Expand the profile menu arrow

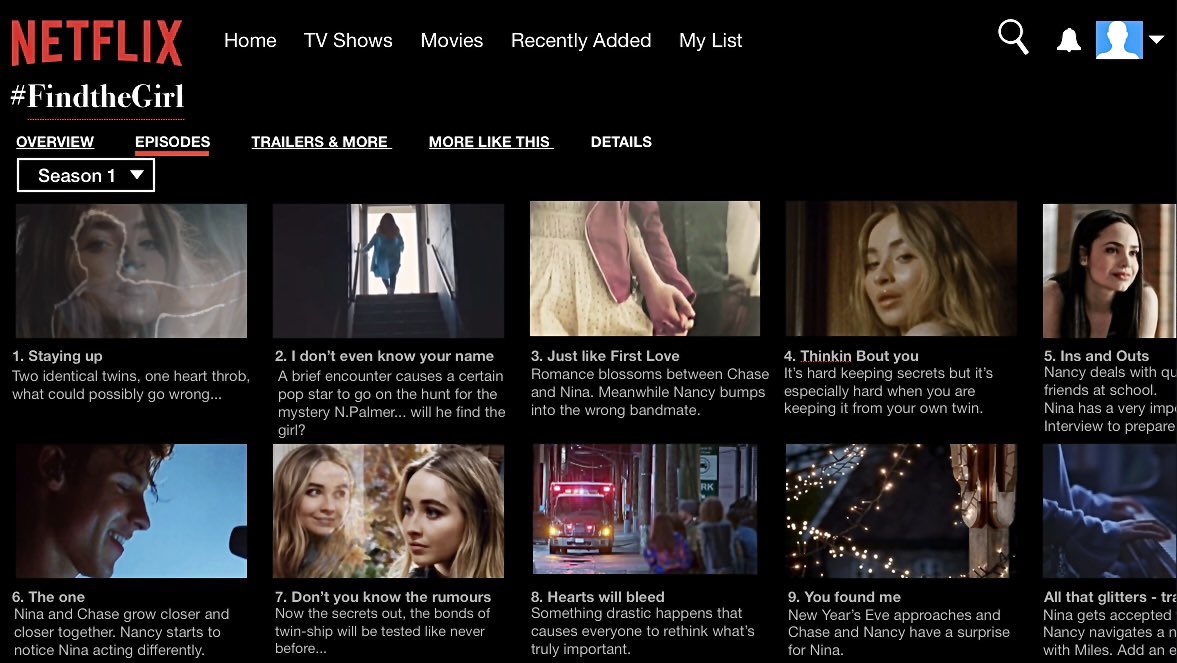click(1157, 40)
